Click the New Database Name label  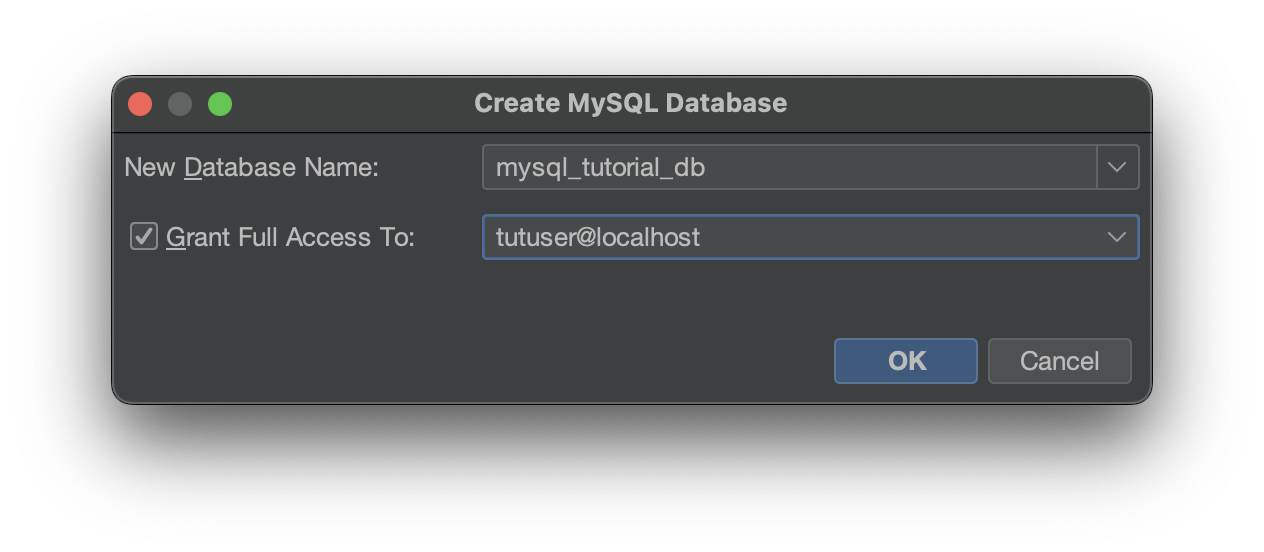point(251,167)
